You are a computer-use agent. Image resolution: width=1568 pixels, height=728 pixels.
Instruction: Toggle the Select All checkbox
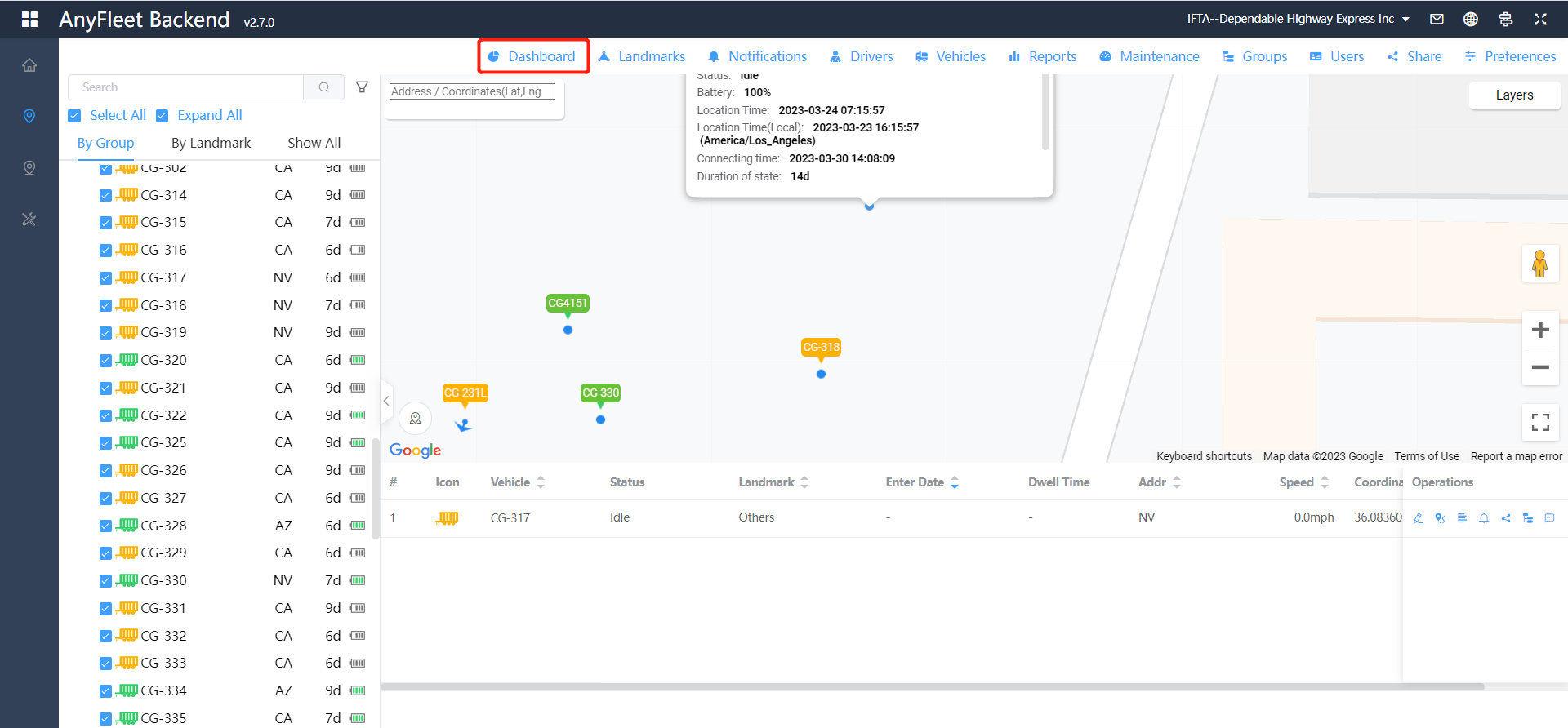click(74, 116)
